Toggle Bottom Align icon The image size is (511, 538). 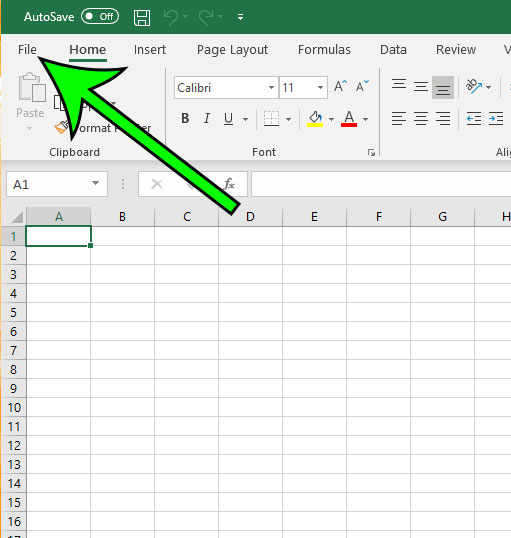tap(443, 87)
